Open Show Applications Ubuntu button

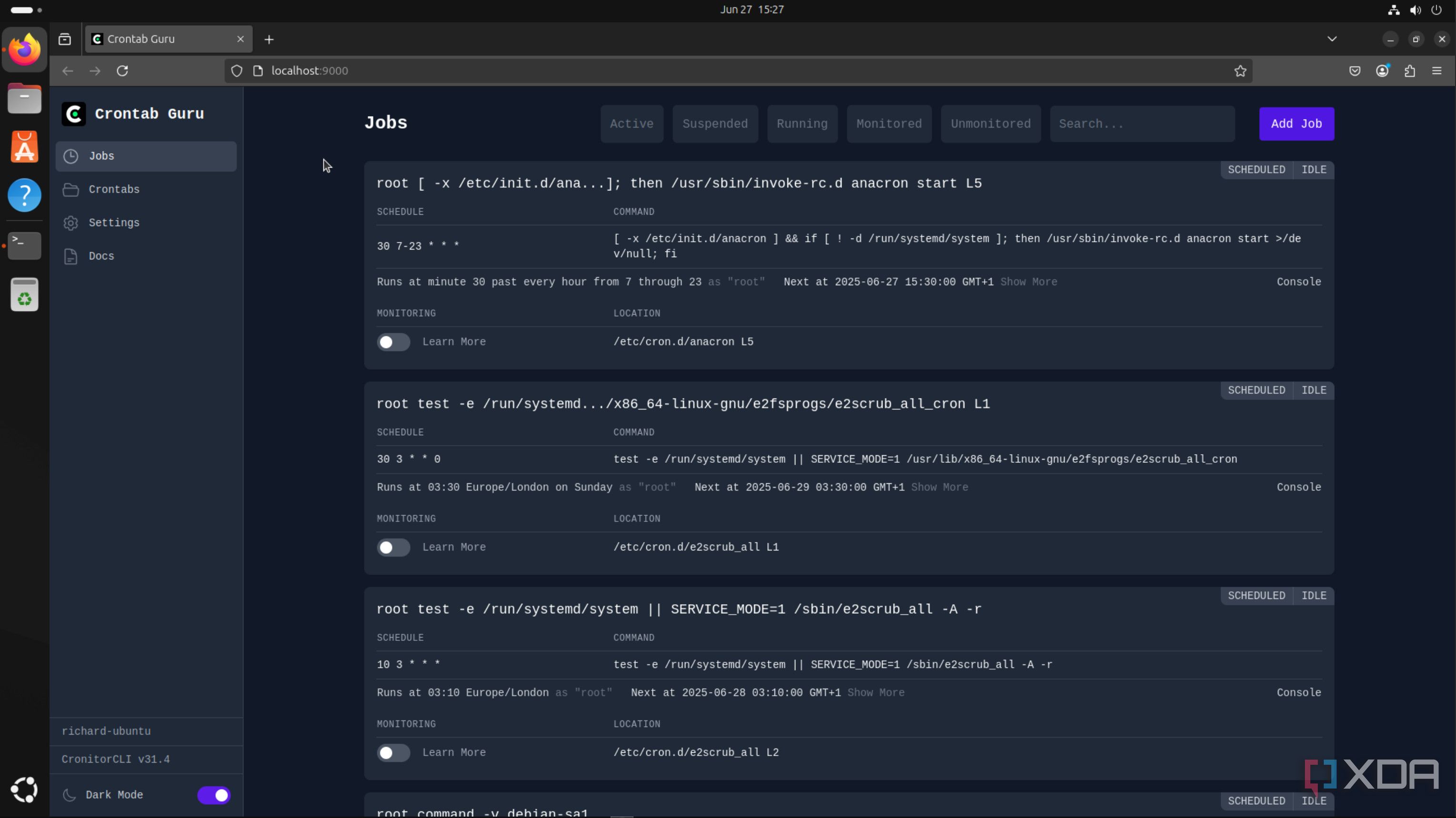[x=24, y=790]
